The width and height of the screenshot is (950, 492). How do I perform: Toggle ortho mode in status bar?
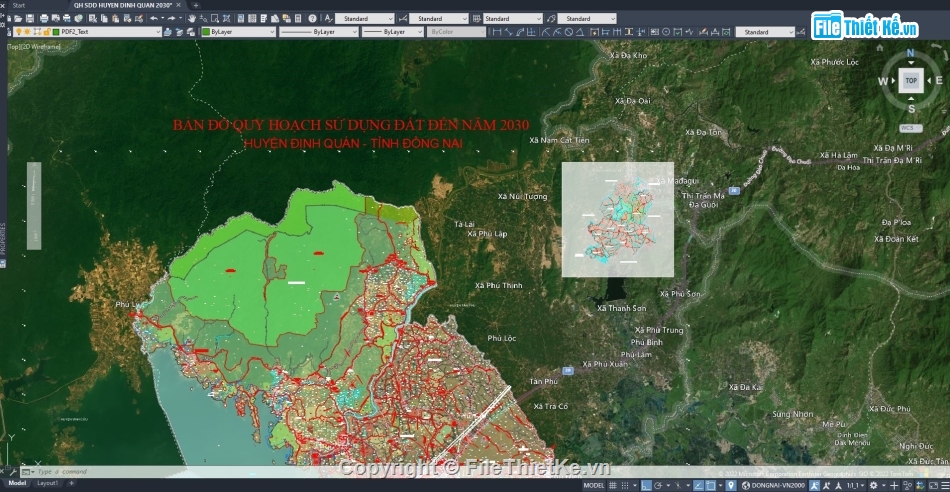[646, 485]
